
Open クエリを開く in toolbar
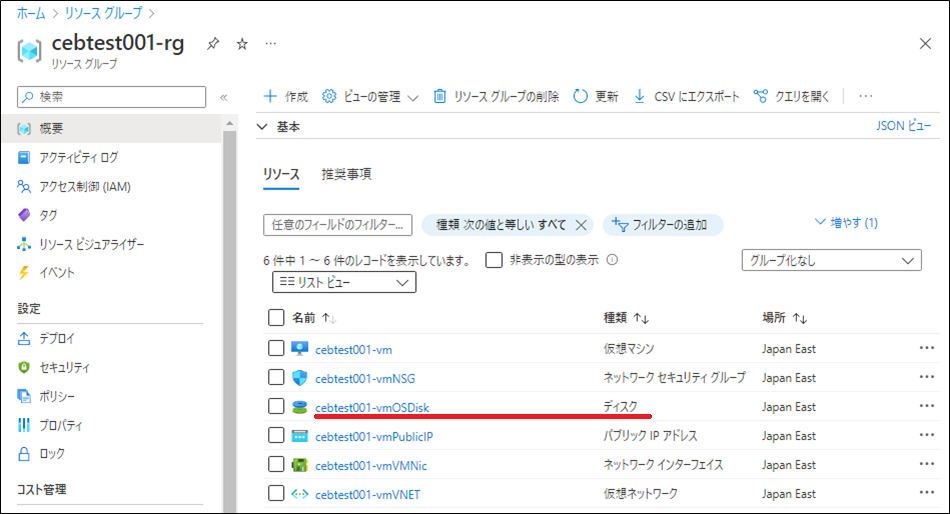tap(791, 96)
